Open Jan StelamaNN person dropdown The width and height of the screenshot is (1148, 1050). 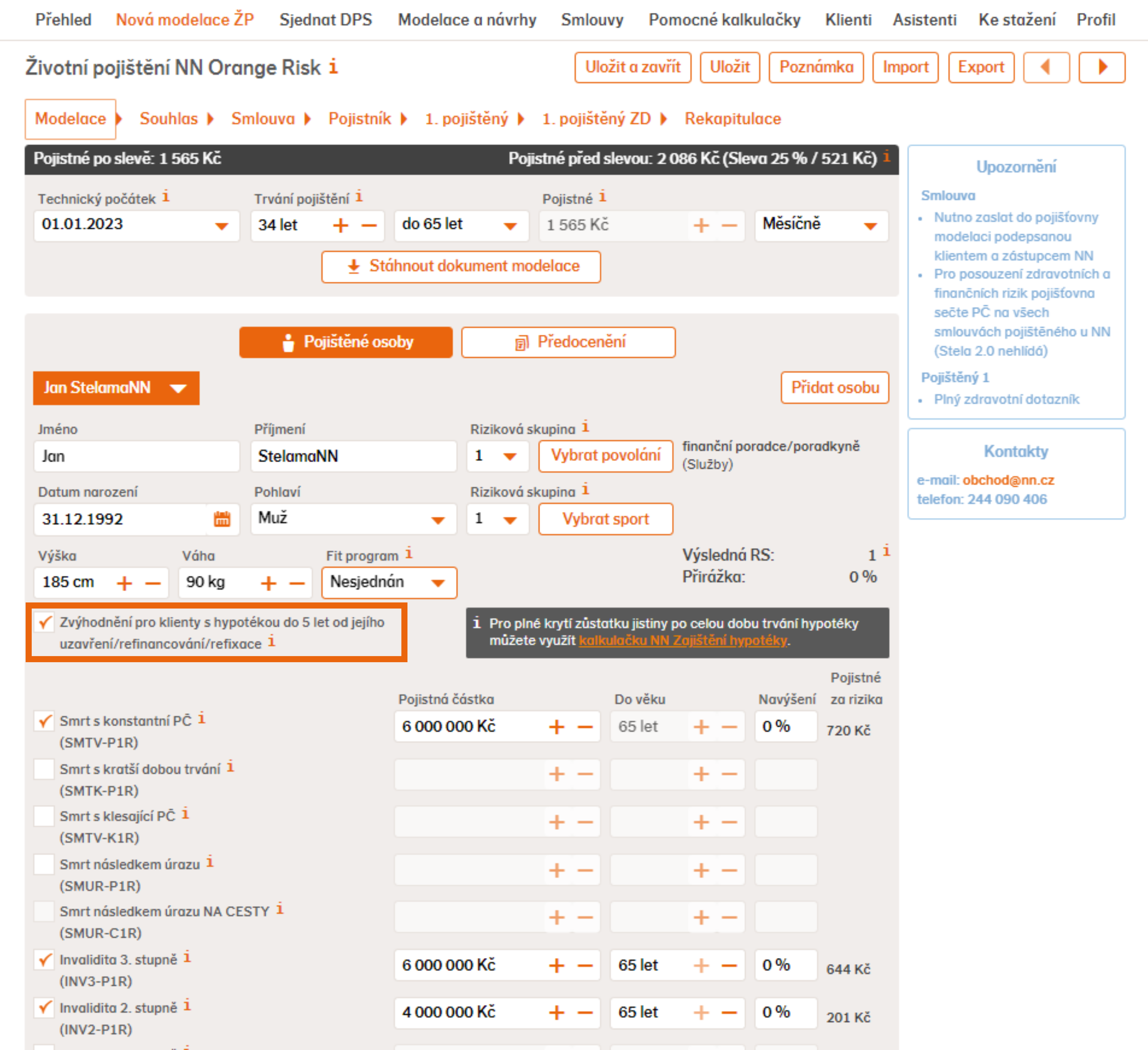click(116, 388)
